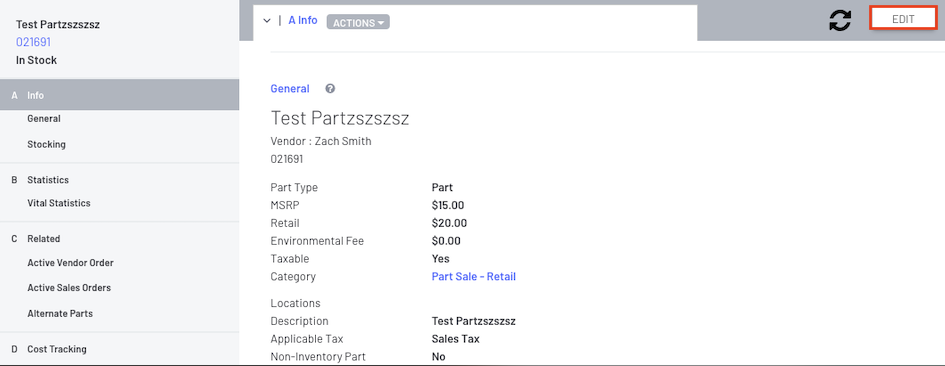This screenshot has width=945, height=366.
Task: Select B Statistics section
Action: [119, 180]
